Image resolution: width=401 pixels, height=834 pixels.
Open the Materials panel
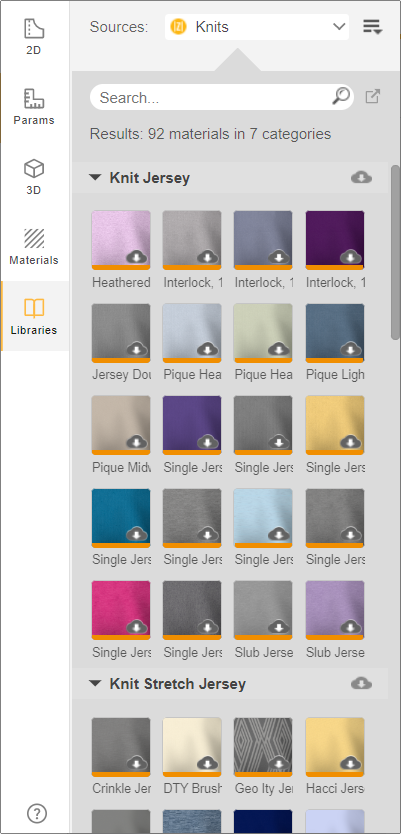click(34, 247)
